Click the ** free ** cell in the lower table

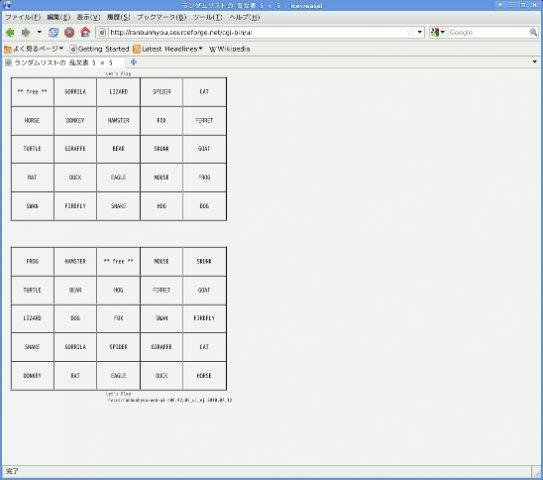[118, 262]
